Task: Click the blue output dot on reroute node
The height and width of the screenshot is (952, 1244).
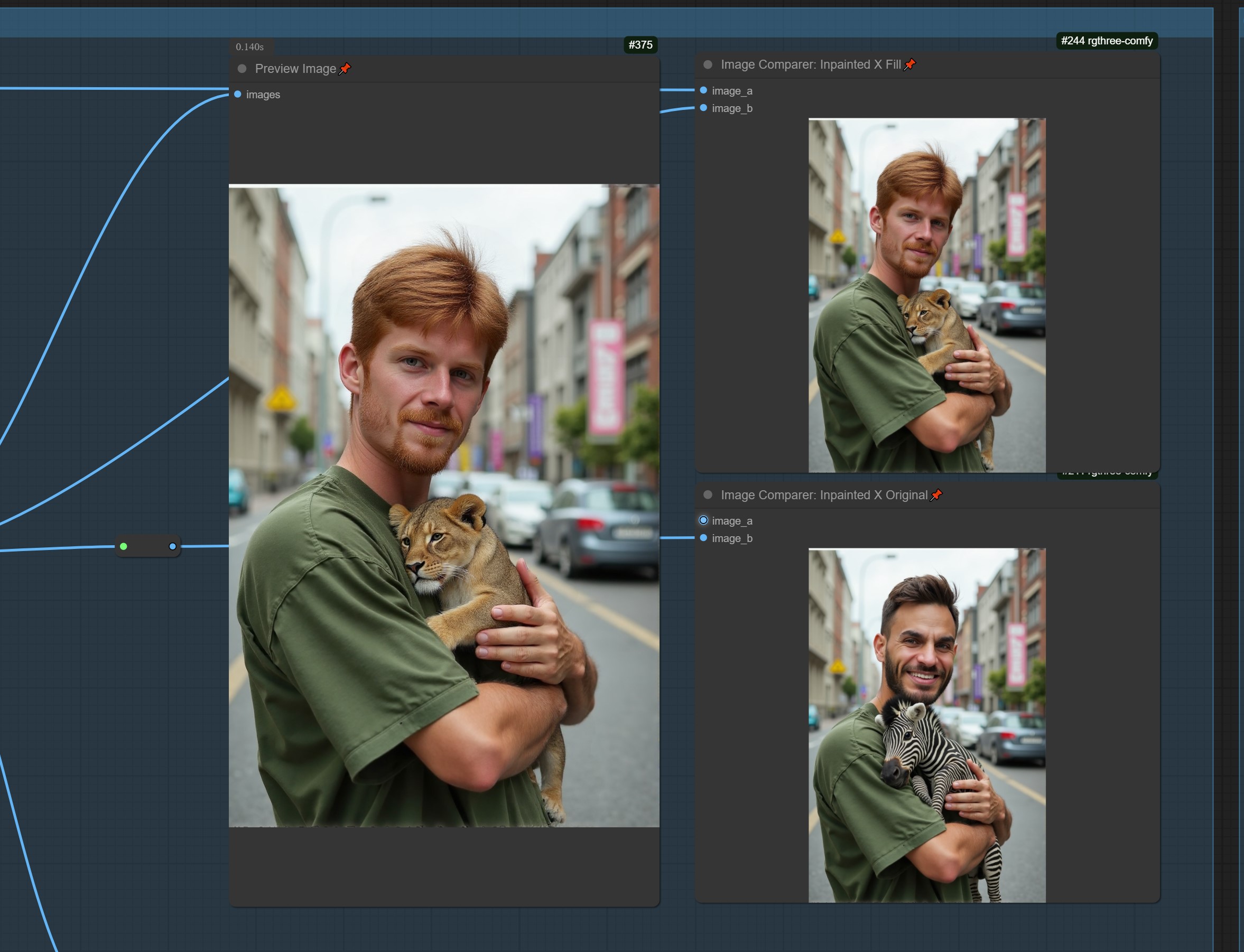Action: tap(172, 546)
